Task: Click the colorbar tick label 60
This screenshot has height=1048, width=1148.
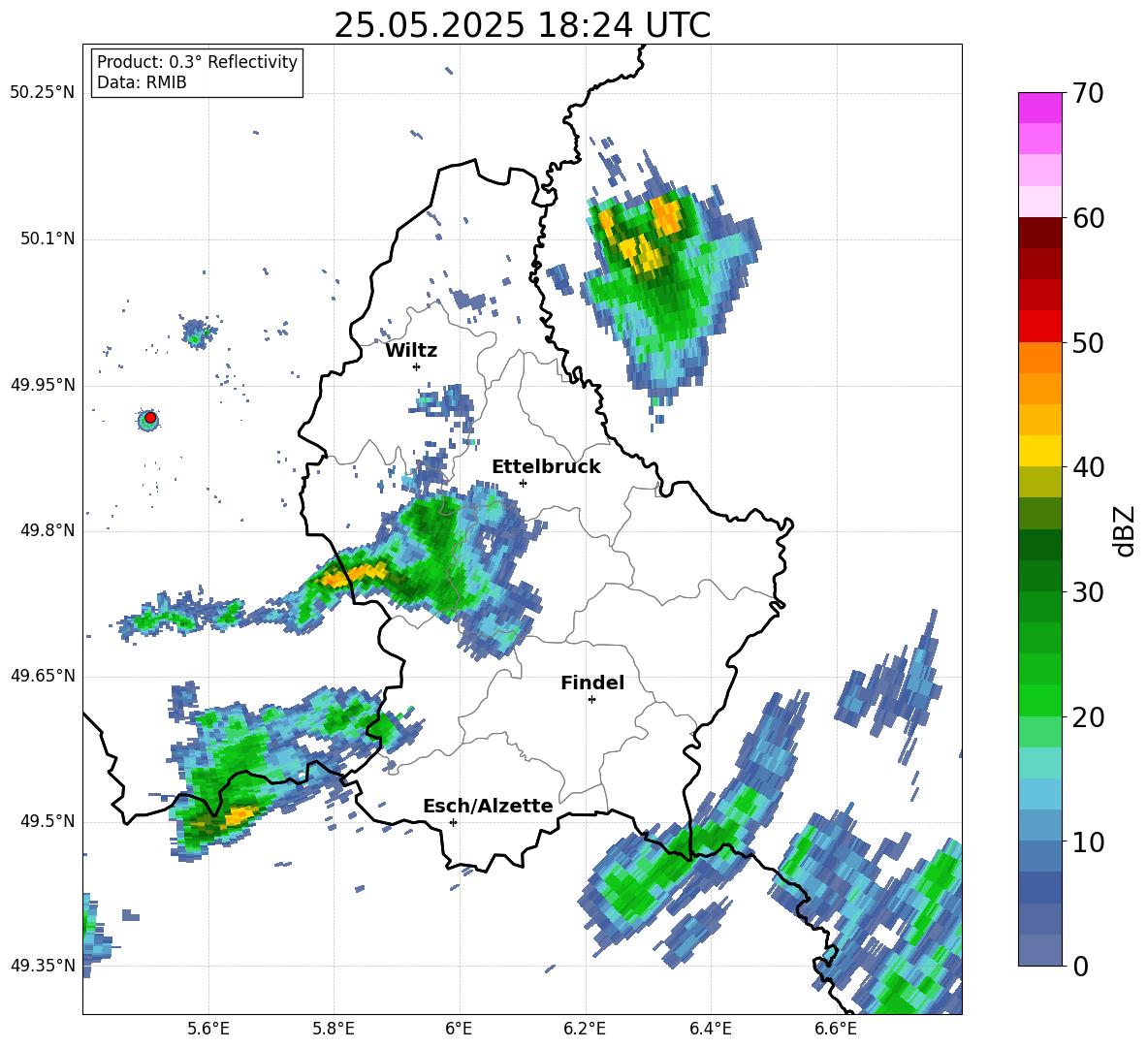Action: pos(1088,218)
